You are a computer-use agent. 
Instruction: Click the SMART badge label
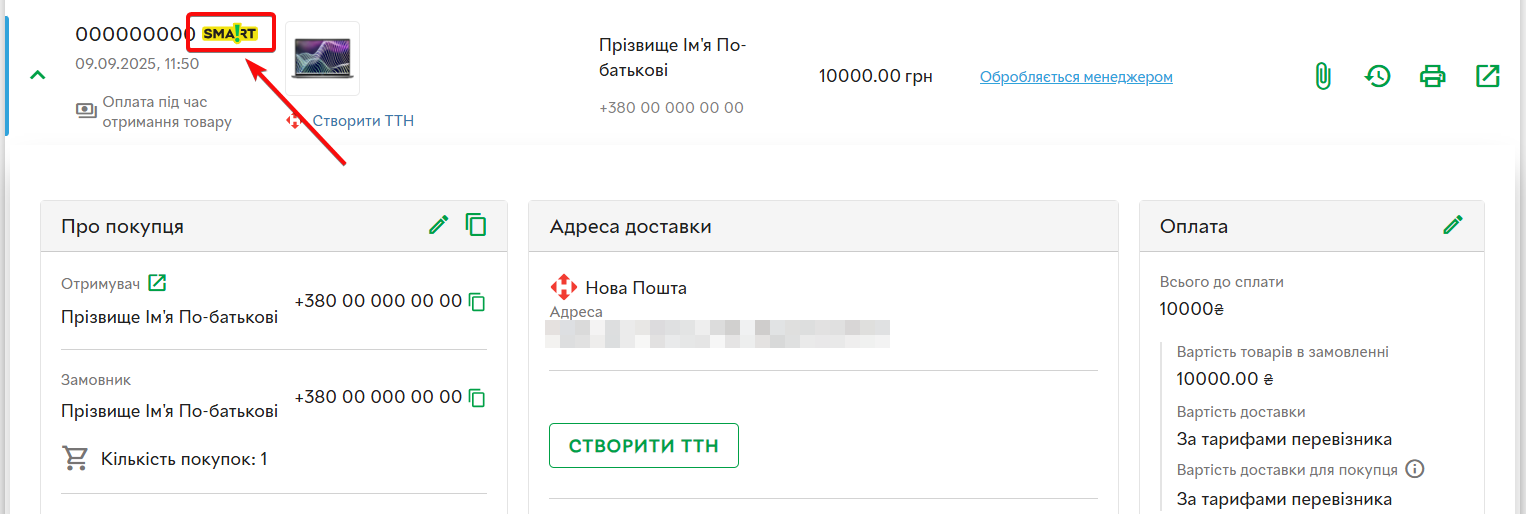click(230, 34)
